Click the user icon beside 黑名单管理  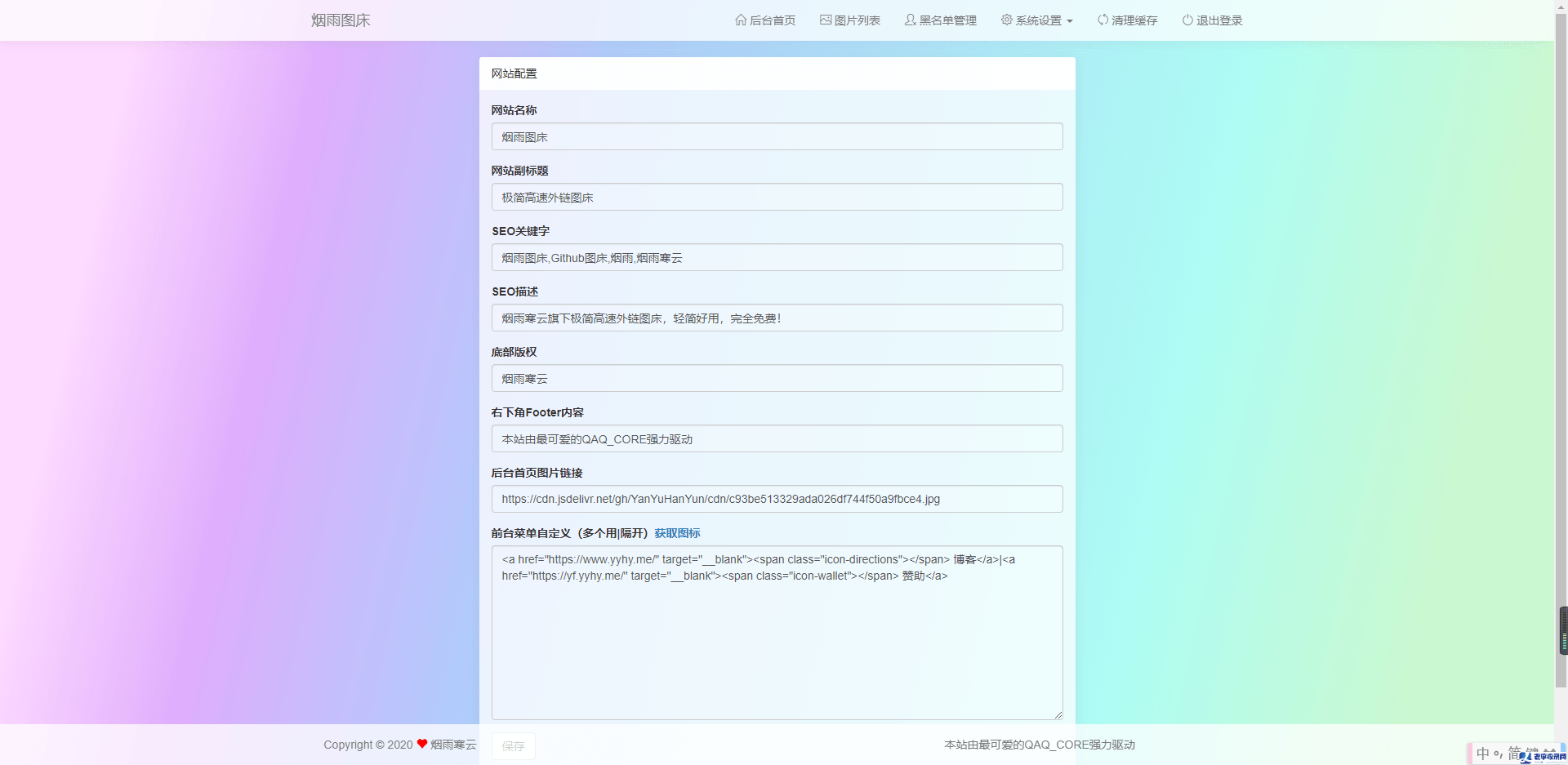coord(910,20)
